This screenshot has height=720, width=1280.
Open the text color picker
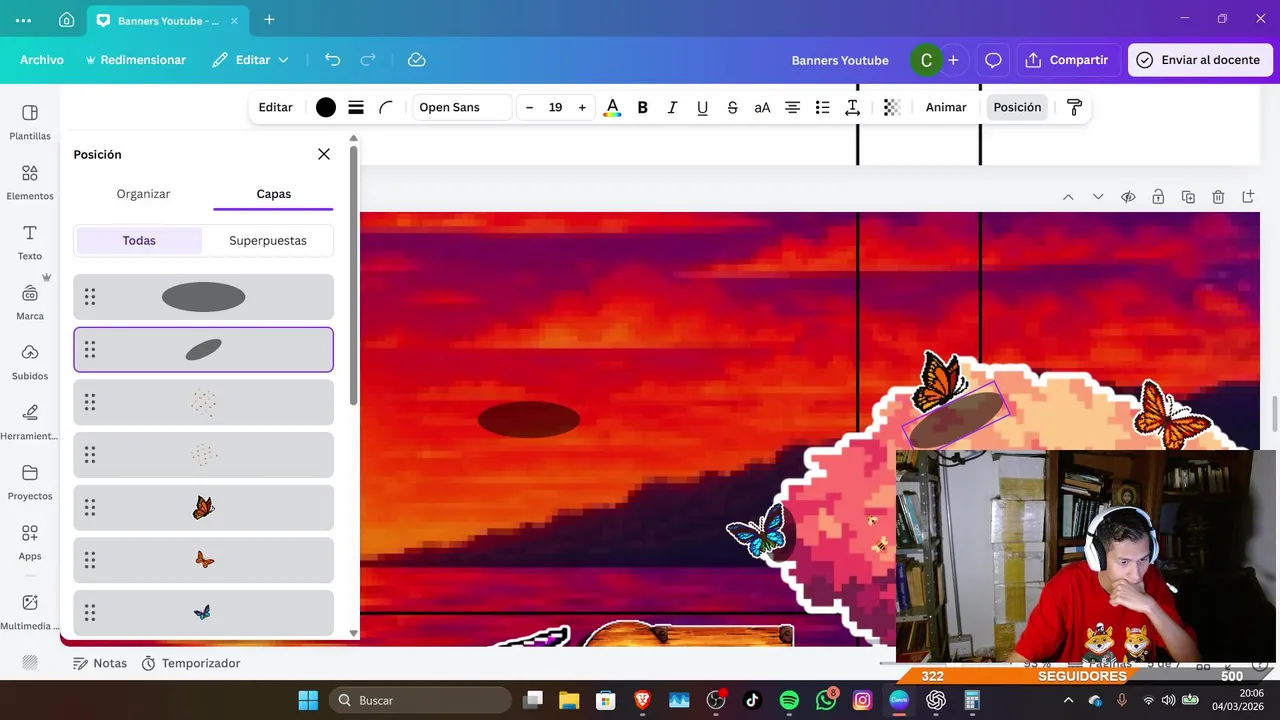click(x=613, y=107)
